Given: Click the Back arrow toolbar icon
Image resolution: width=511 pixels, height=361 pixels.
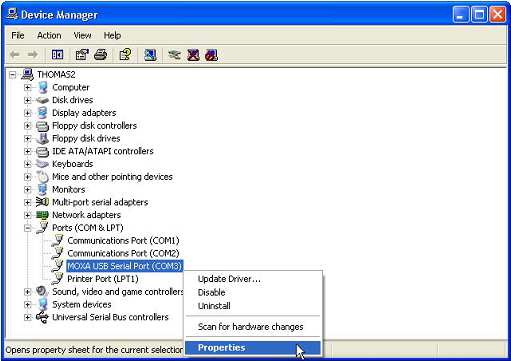Looking at the screenshot, I should click(15, 54).
